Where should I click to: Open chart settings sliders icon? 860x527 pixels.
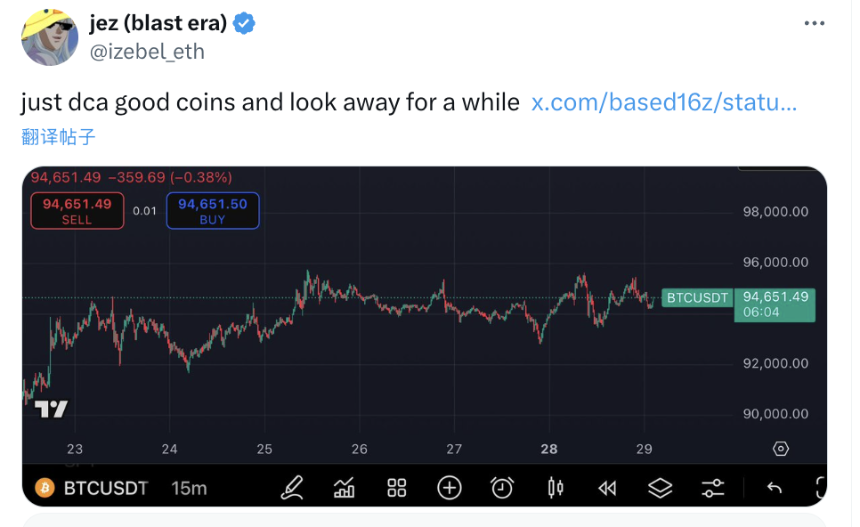pyautogui.click(x=712, y=488)
